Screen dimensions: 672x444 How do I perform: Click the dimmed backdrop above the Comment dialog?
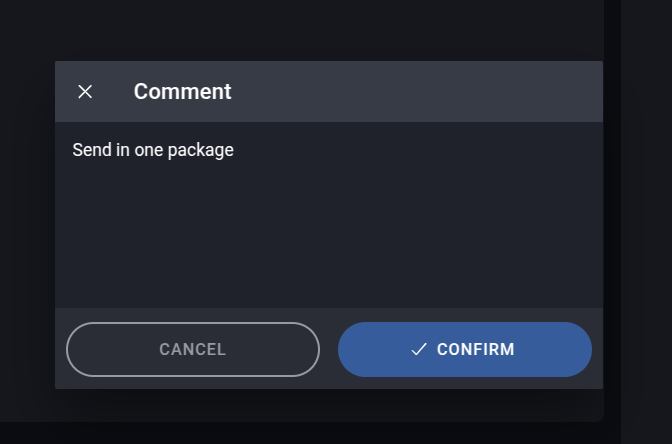tap(328, 30)
